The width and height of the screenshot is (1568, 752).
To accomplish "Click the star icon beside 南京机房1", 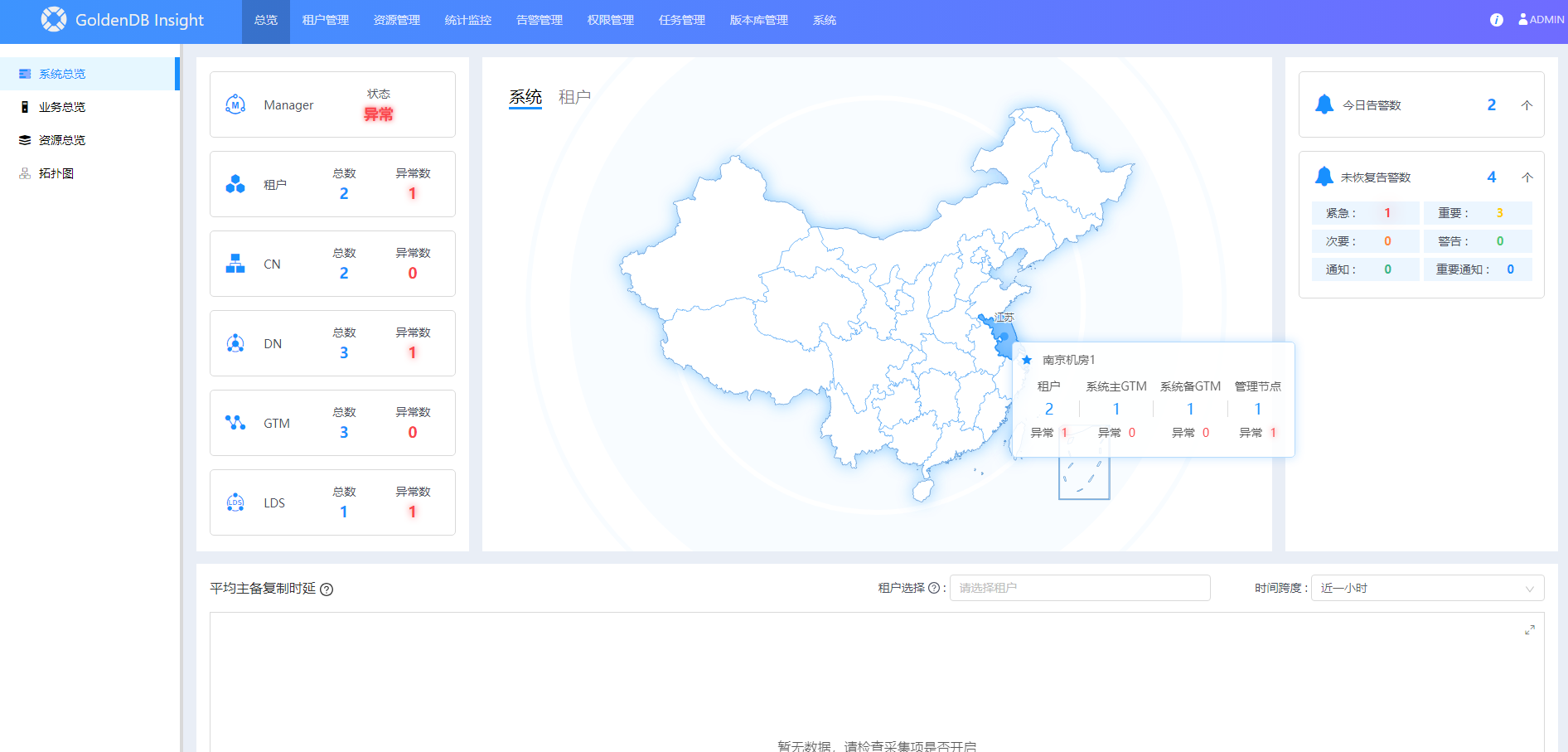I will pos(1027,360).
